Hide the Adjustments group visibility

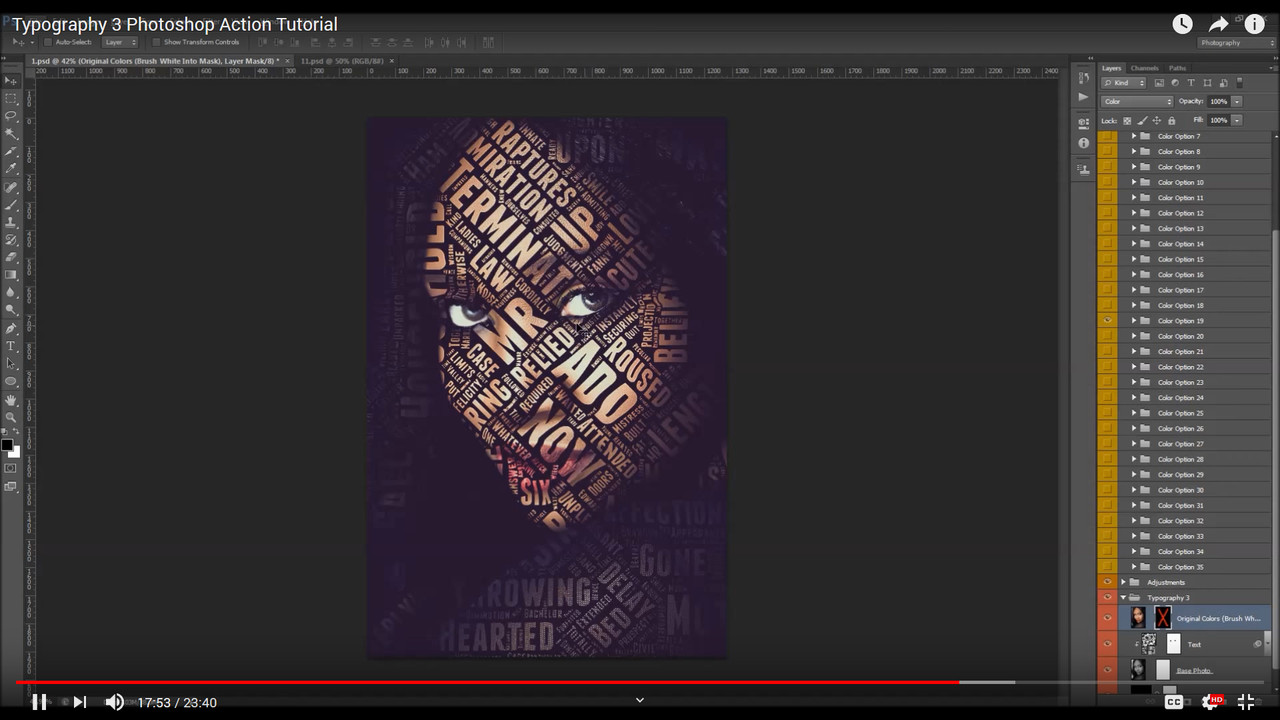(1107, 582)
